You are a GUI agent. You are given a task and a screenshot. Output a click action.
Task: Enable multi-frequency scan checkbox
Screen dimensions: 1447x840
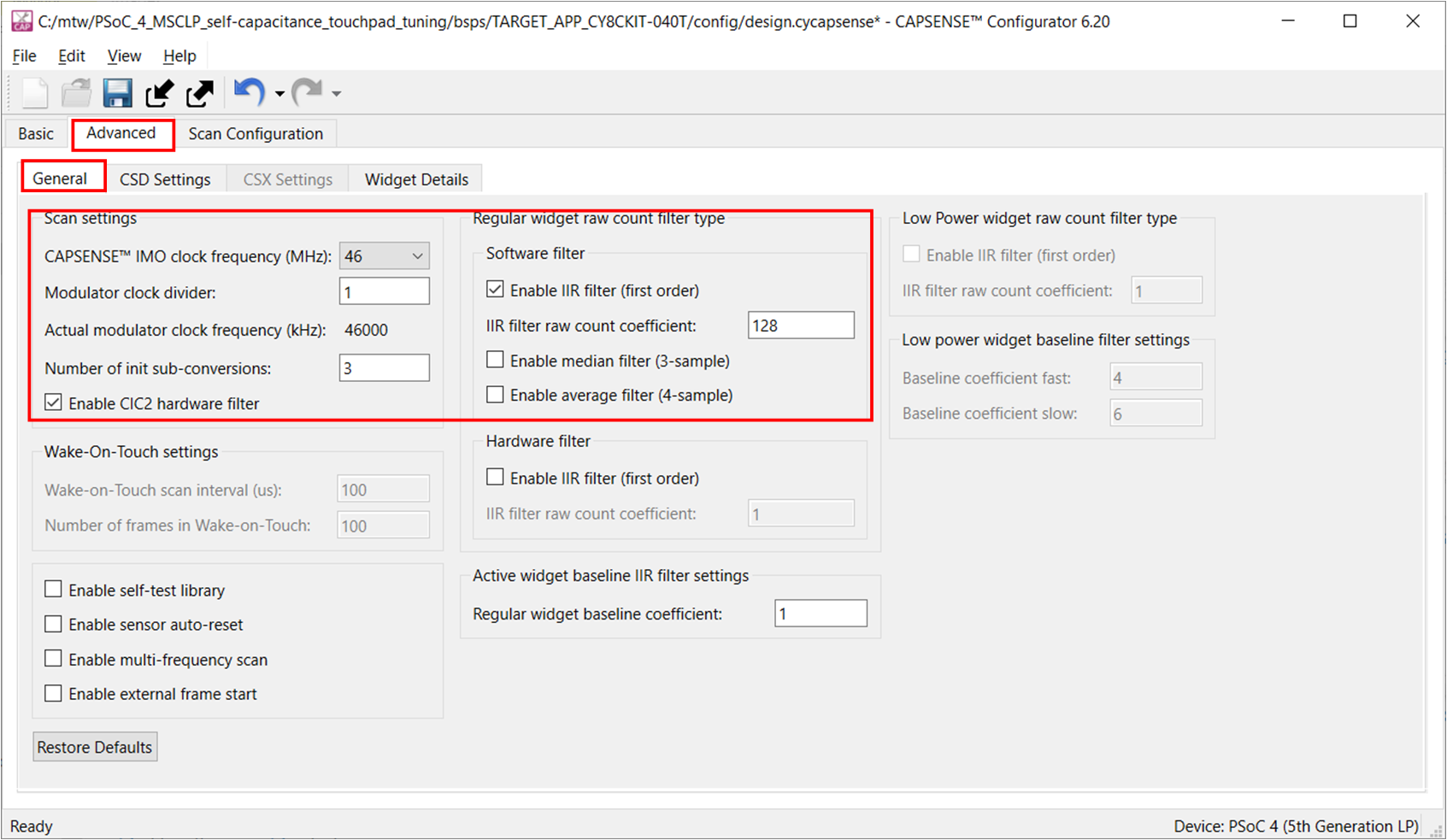(53, 659)
